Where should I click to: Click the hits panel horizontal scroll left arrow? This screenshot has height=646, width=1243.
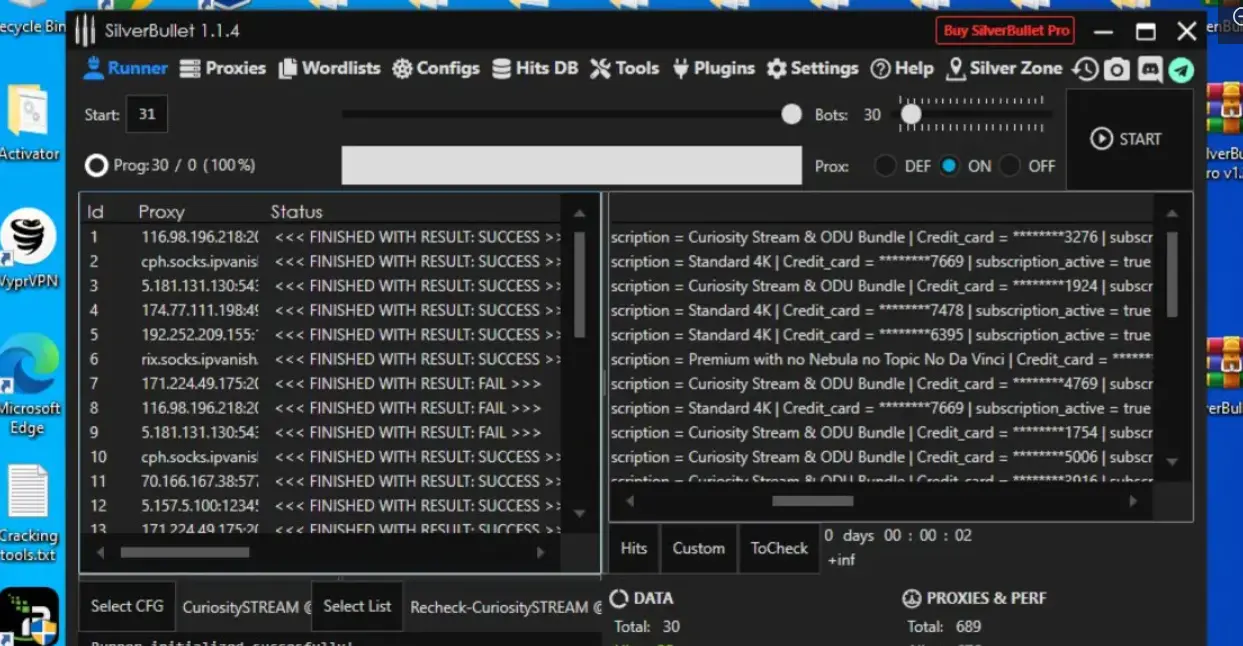tap(629, 501)
